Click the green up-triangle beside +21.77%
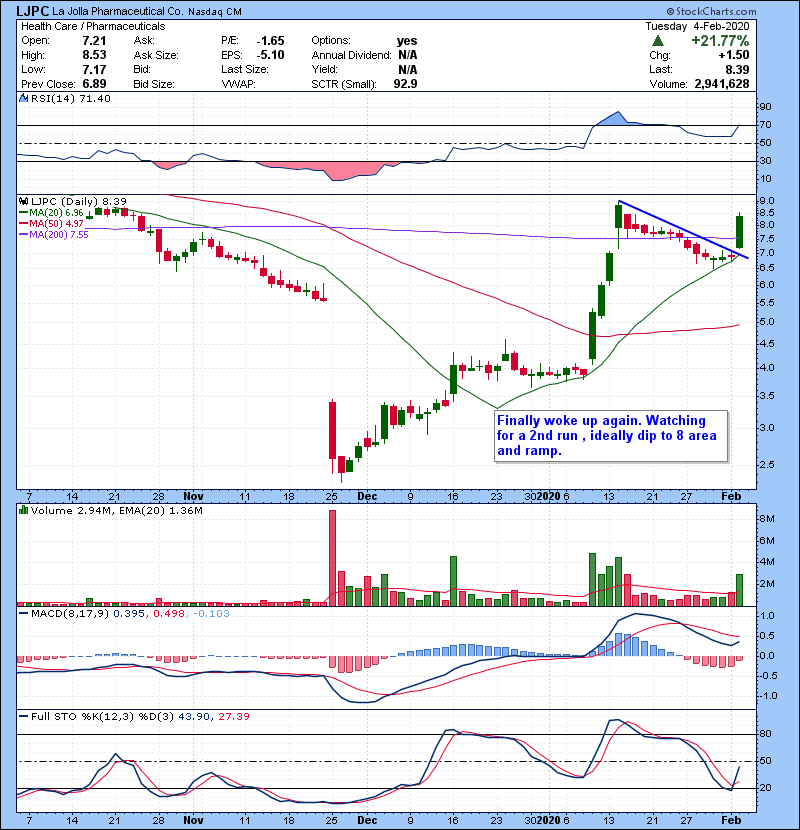 click(x=658, y=41)
